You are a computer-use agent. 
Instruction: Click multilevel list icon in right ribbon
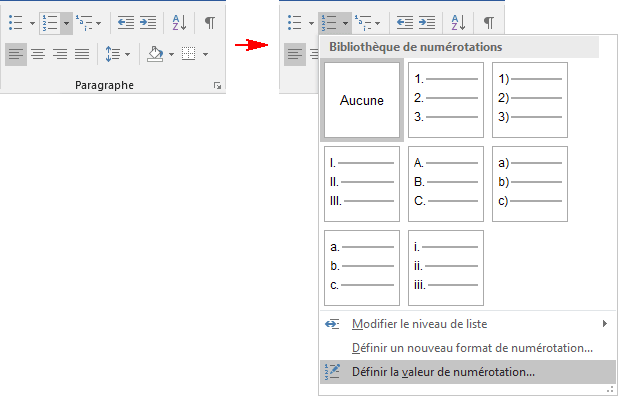363,23
